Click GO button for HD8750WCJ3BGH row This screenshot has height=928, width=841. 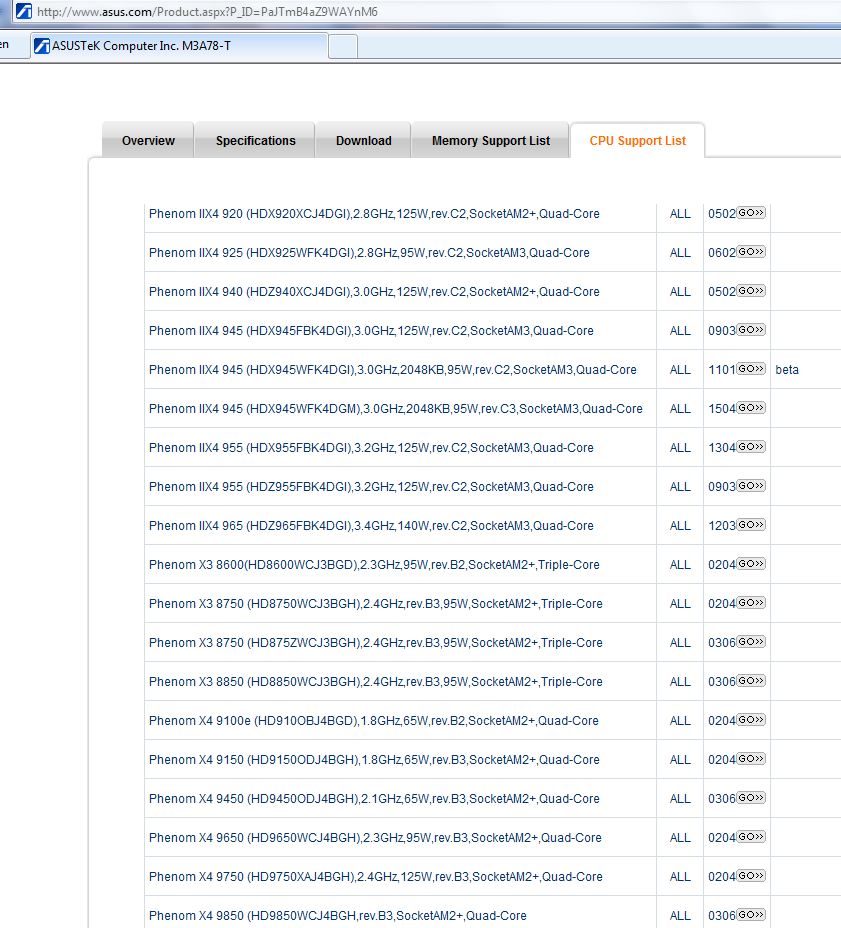click(x=751, y=604)
